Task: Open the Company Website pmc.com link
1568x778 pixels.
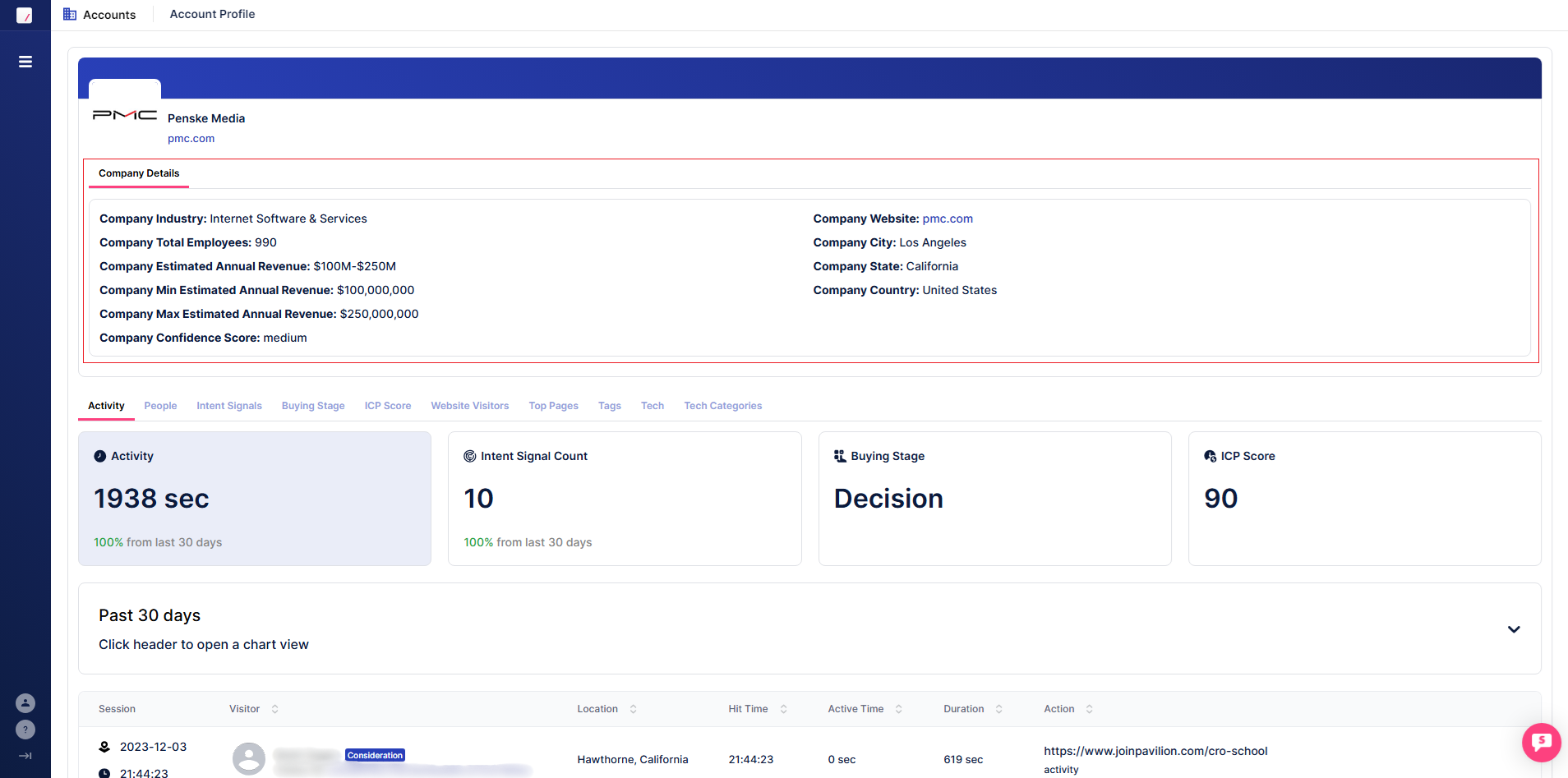Action: coord(948,219)
